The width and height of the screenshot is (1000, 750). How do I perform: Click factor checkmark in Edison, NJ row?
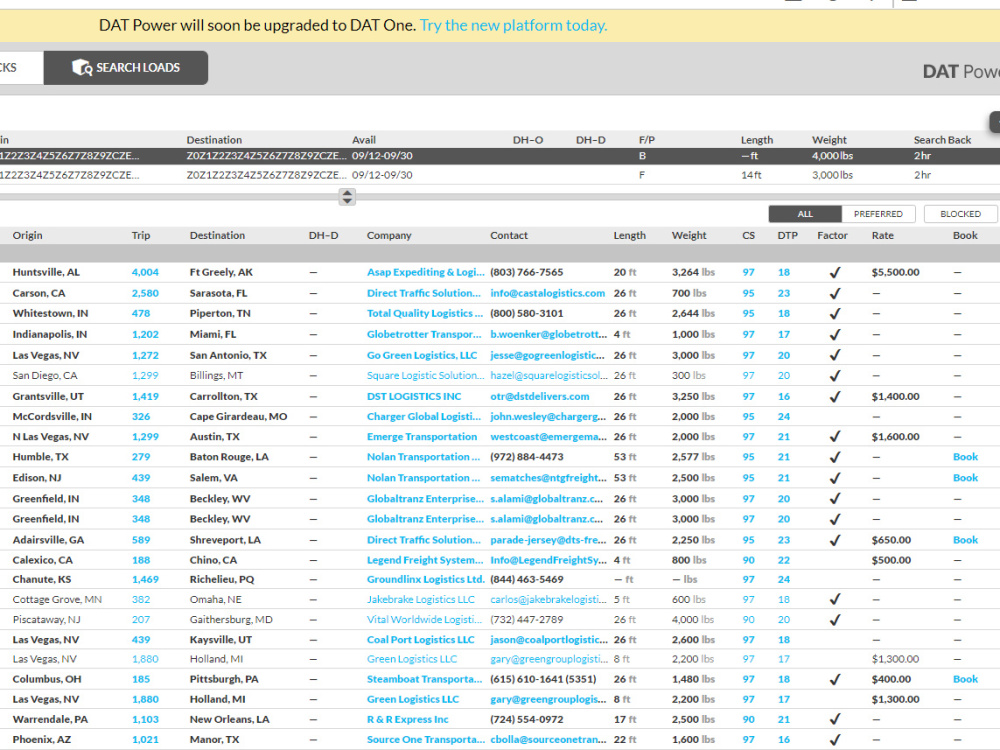835,478
